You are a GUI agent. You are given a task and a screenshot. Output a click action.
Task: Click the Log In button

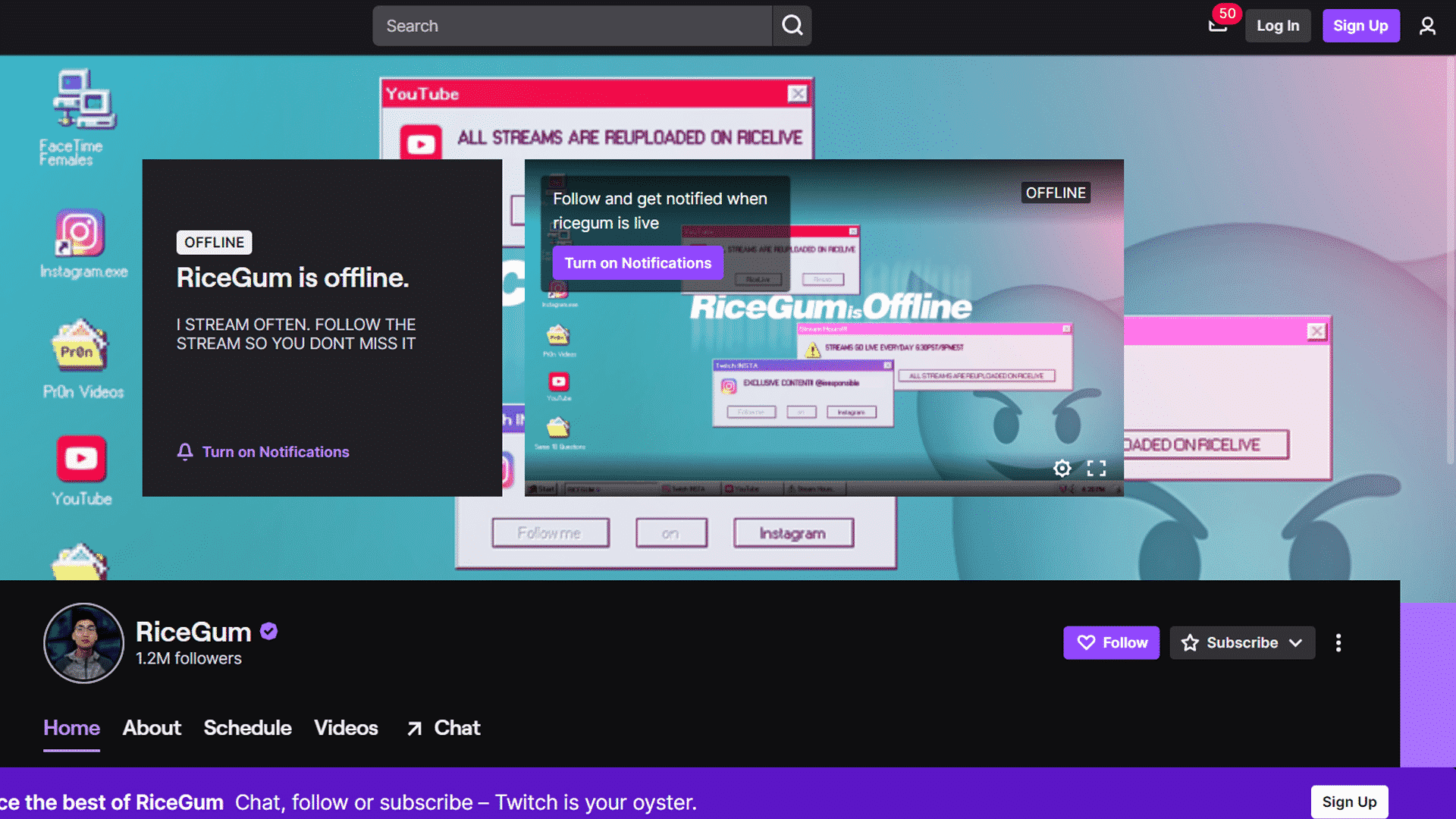(1278, 26)
